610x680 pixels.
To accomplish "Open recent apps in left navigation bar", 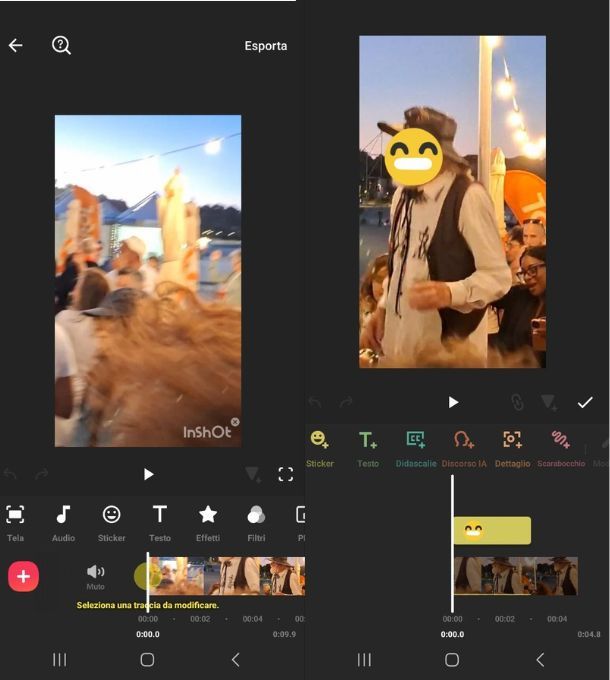I will tap(60, 660).
